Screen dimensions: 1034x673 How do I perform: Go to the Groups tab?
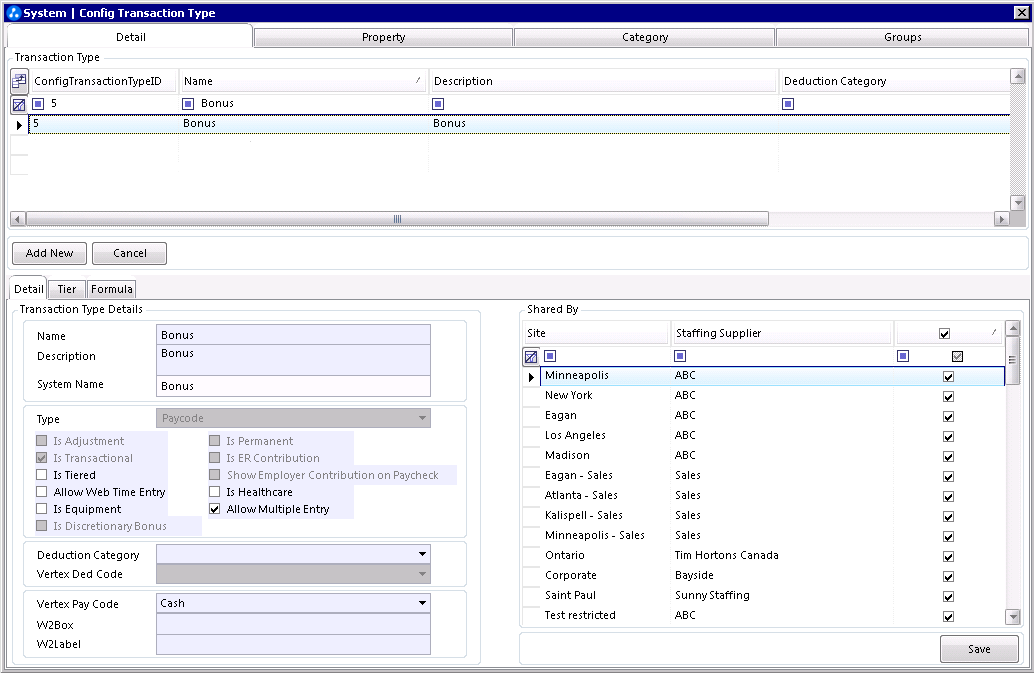pyautogui.click(x=903, y=38)
